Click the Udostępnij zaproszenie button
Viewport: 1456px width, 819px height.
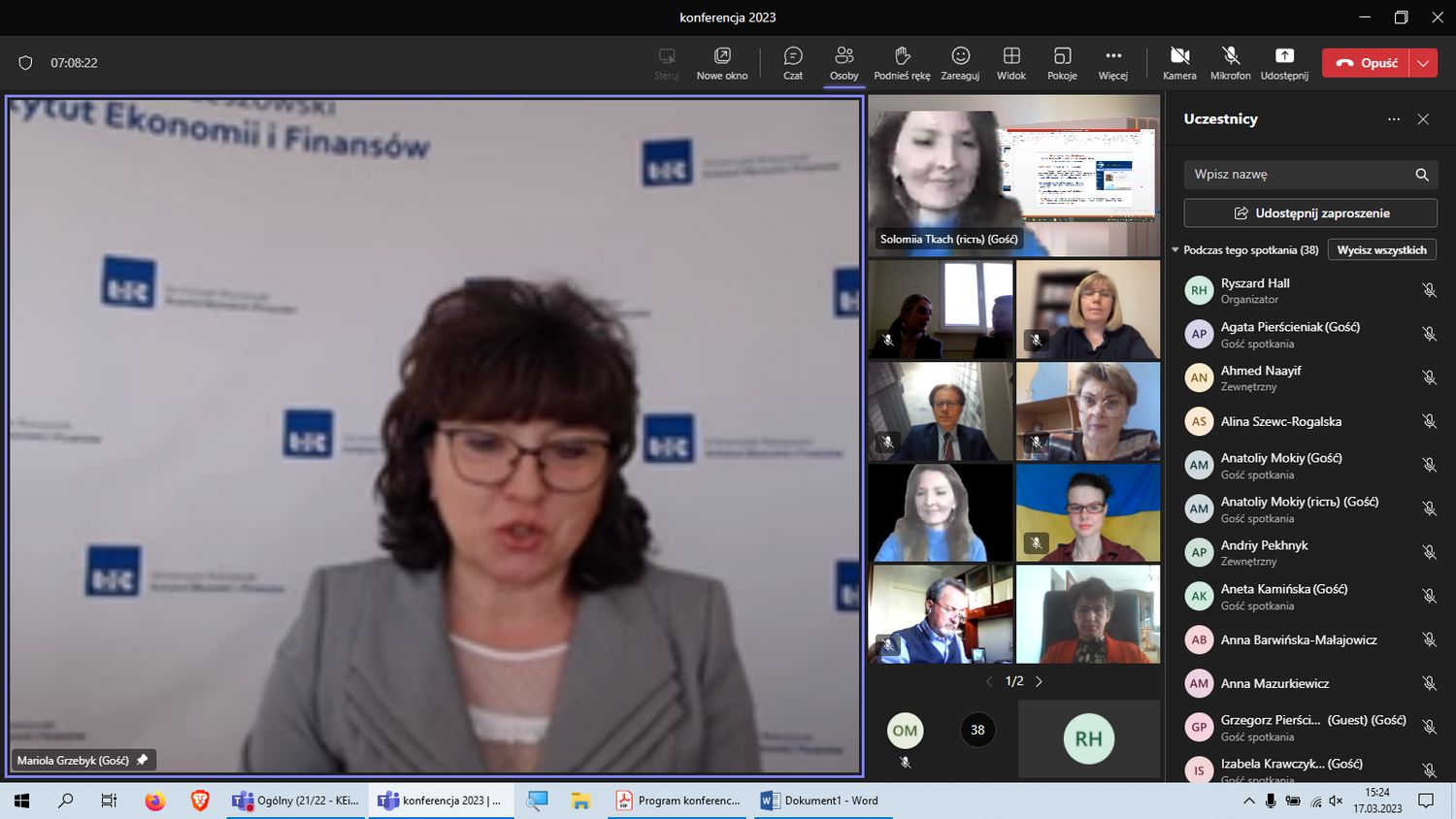(x=1310, y=213)
